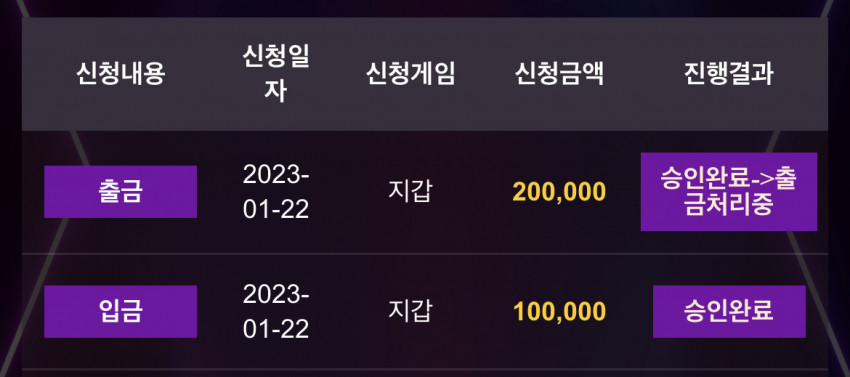
Task: Click 지갑 in the 입금 deposit row
Action: pos(410,311)
